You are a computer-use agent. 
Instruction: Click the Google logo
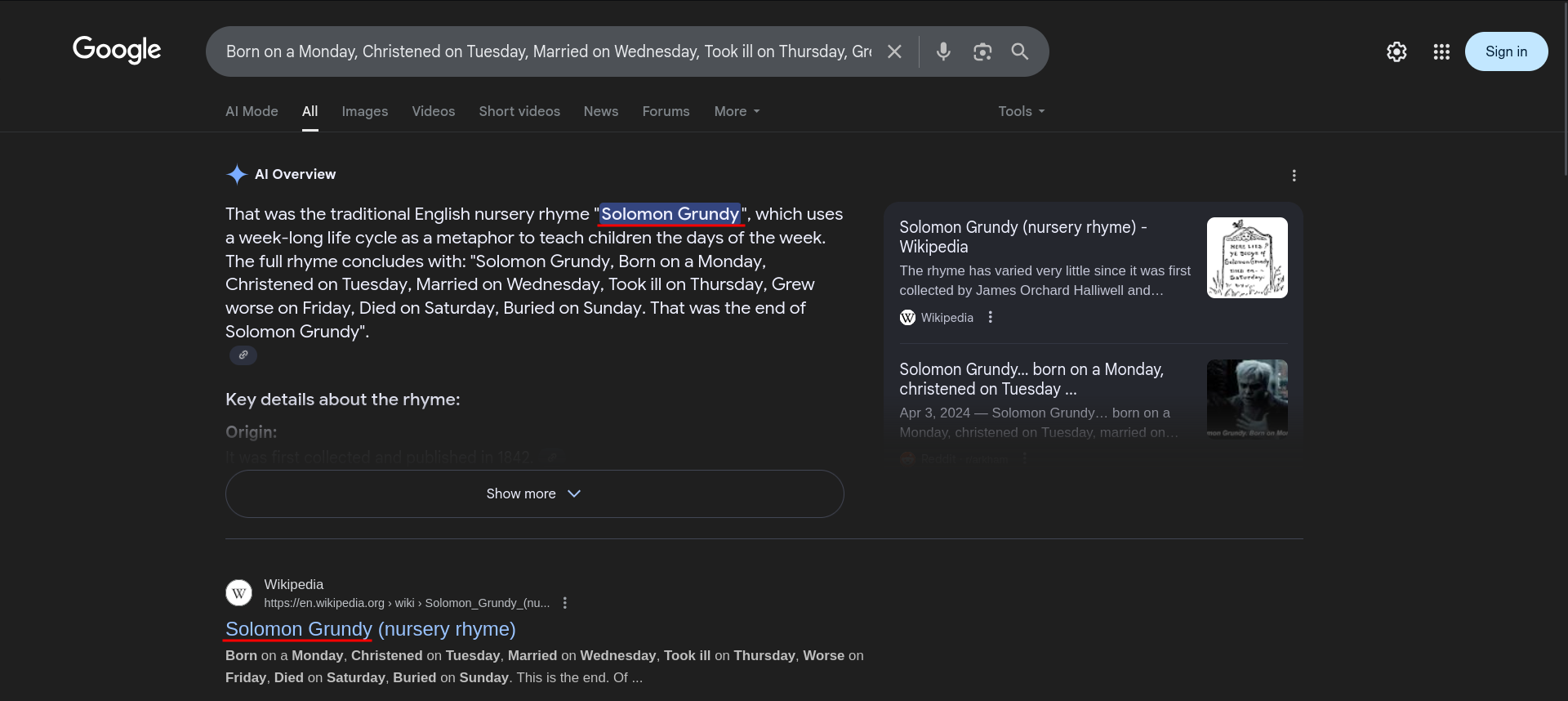click(x=117, y=50)
